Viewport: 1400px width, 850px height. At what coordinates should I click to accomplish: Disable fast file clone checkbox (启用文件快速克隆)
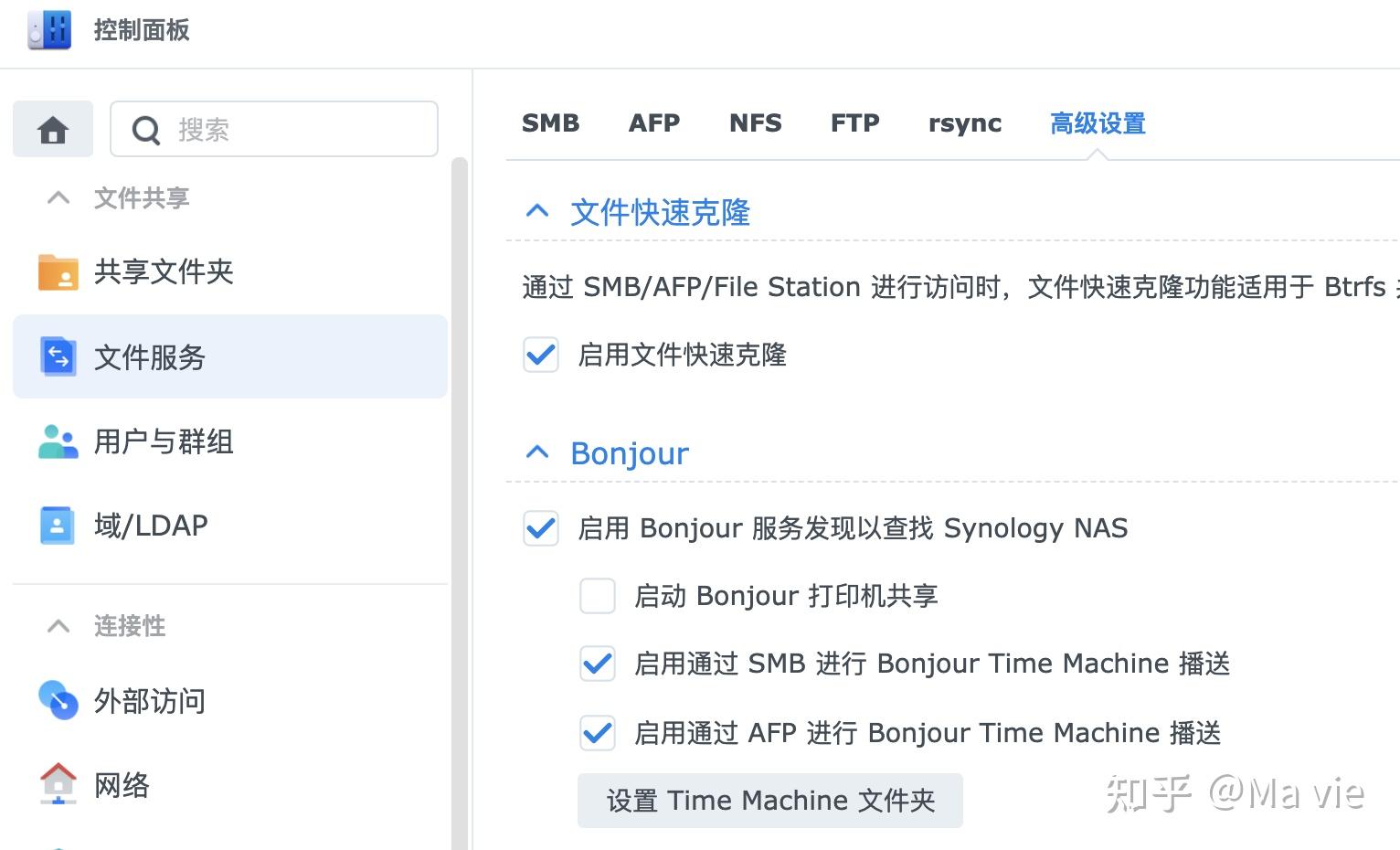coord(541,355)
